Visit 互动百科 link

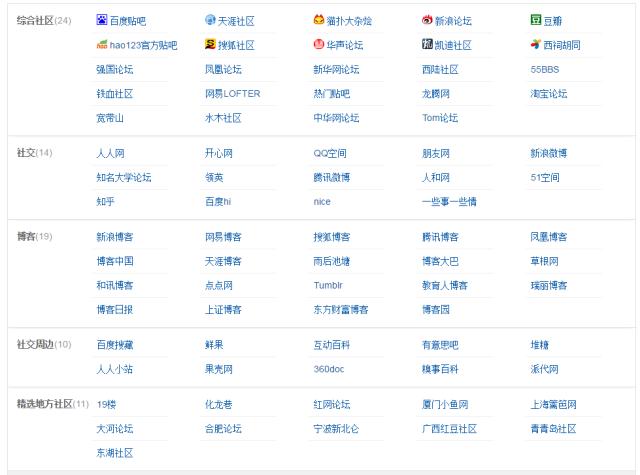tap(332, 345)
